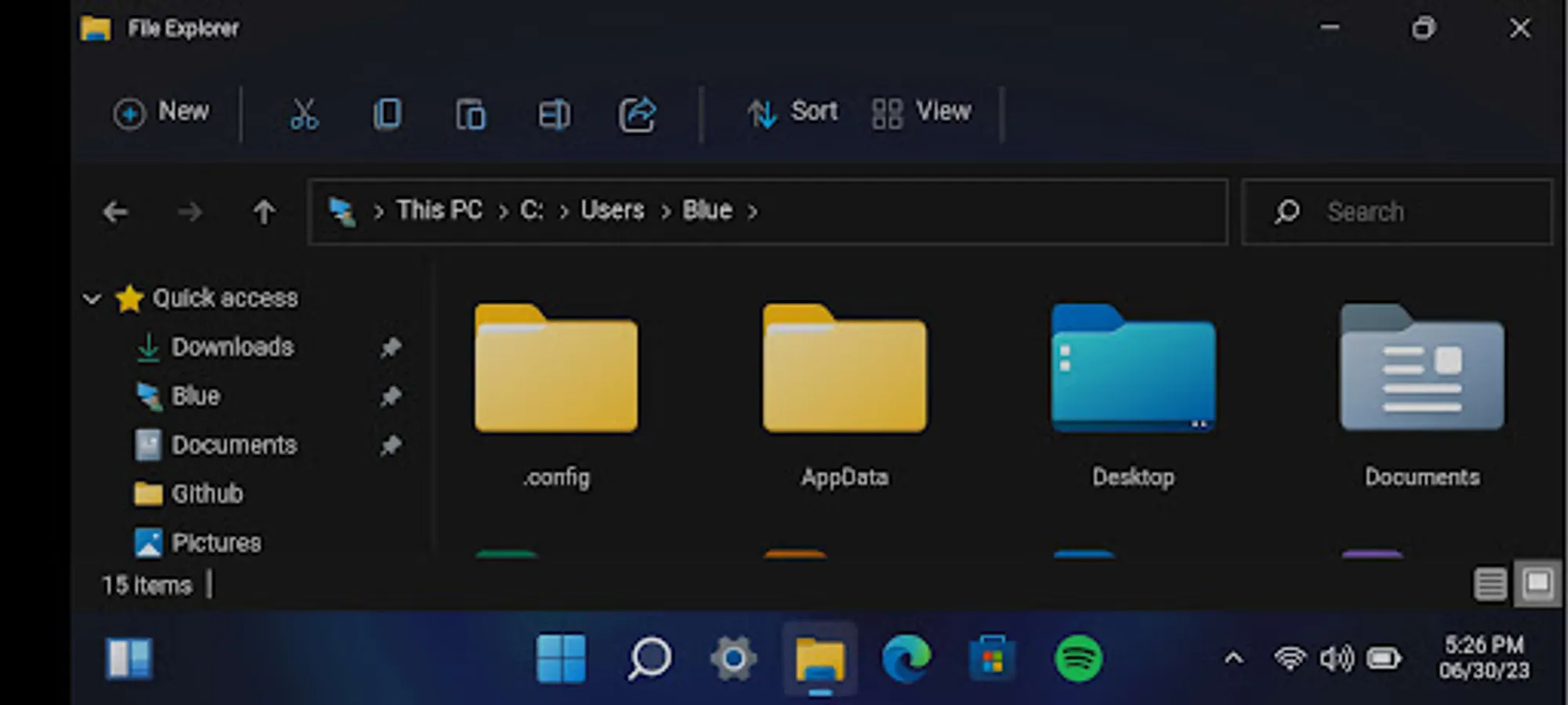Navigate up one folder level

click(264, 211)
